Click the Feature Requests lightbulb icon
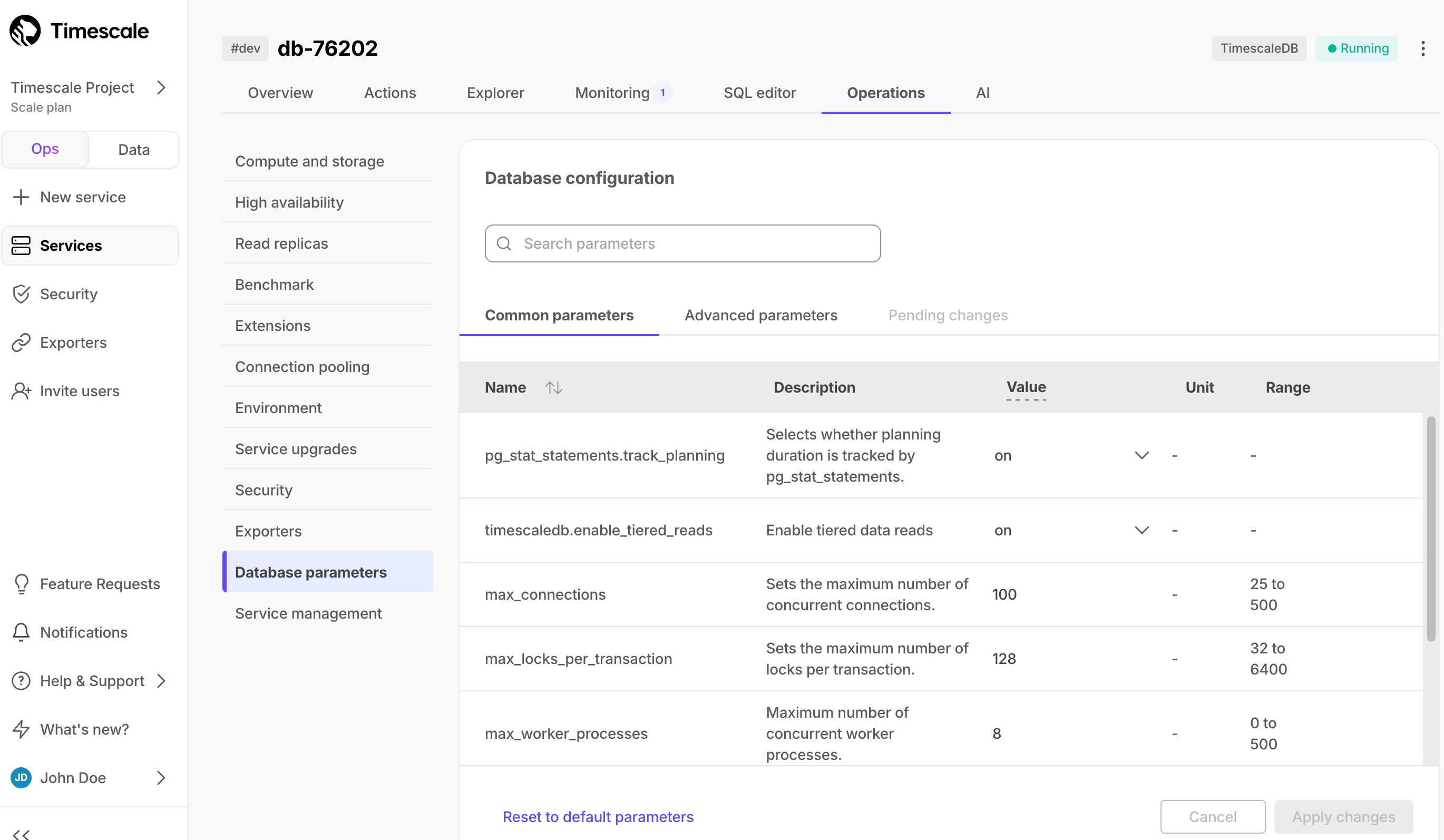Screen dimensions: 1444x840 point(21,584)
